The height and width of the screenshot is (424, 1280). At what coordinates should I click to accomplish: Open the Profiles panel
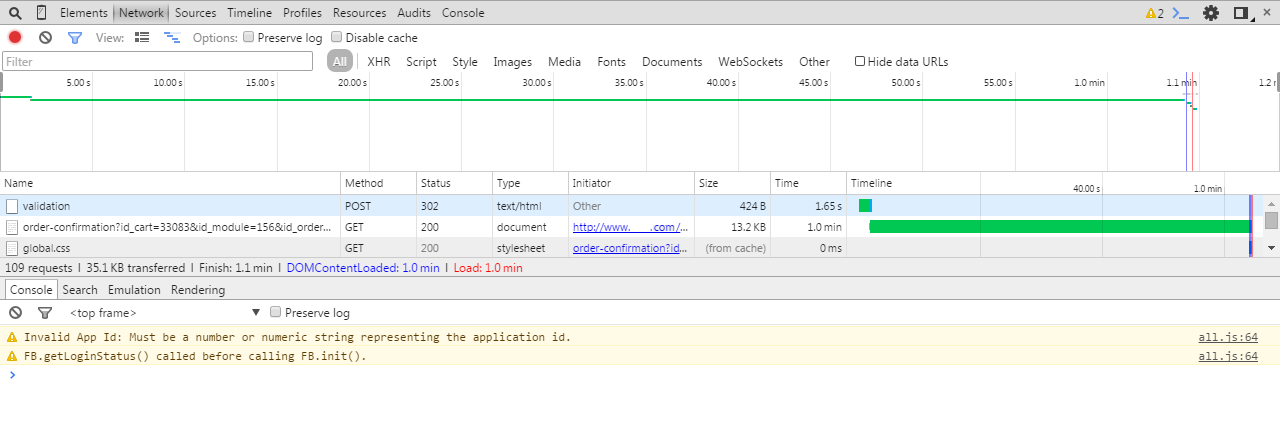tap(302, 13)
